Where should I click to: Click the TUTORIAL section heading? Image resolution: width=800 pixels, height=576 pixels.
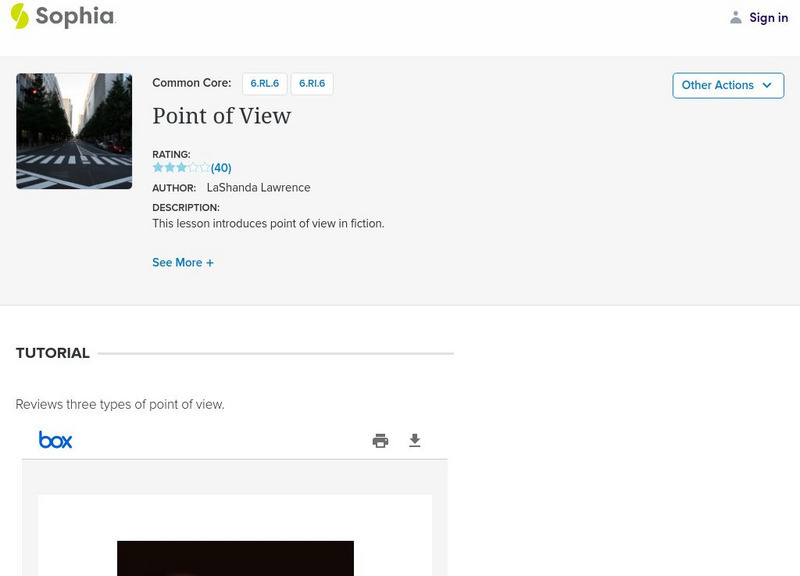coord(51,353)
